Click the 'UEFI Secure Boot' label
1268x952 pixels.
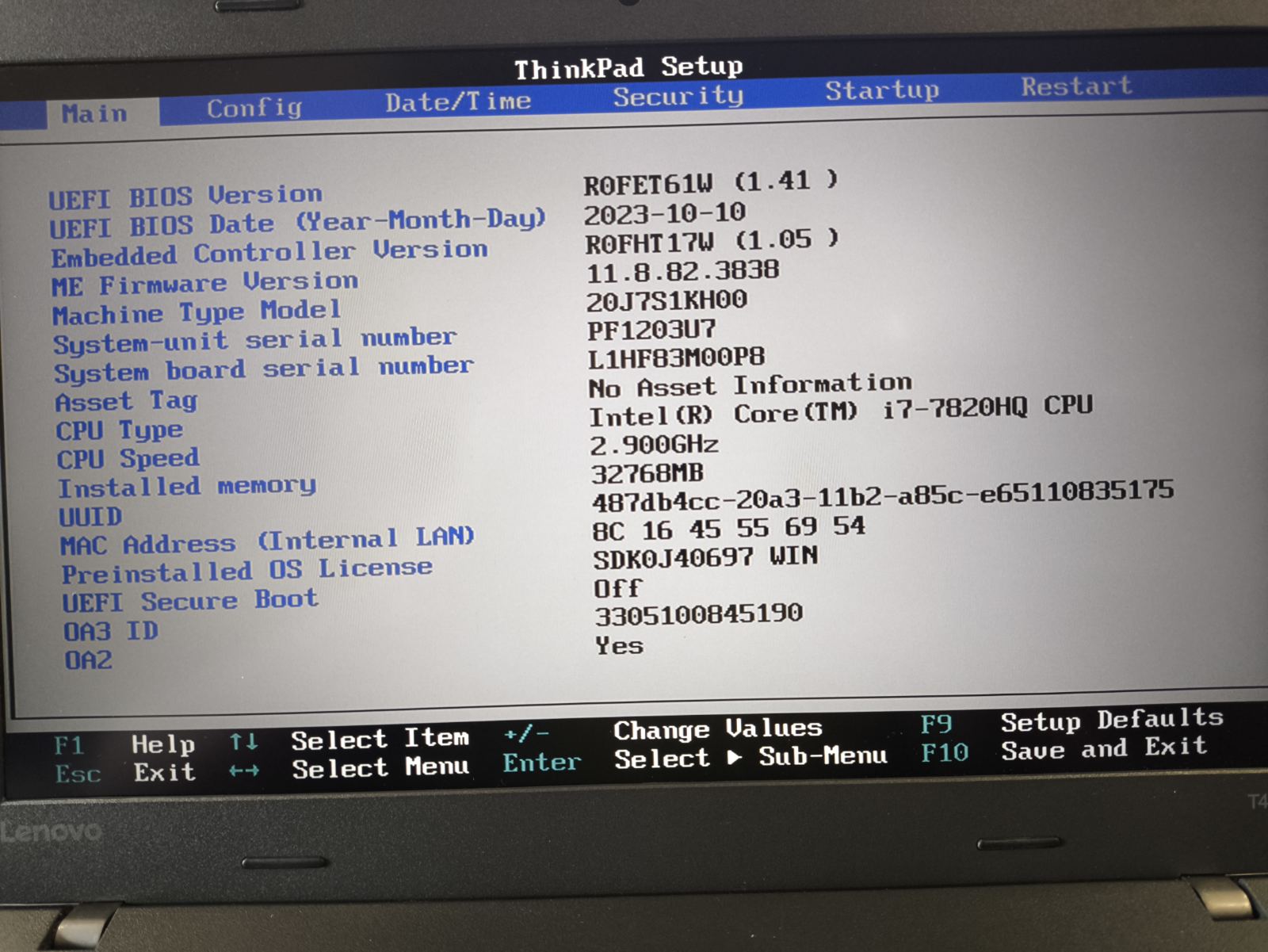[x=190, y=601]
